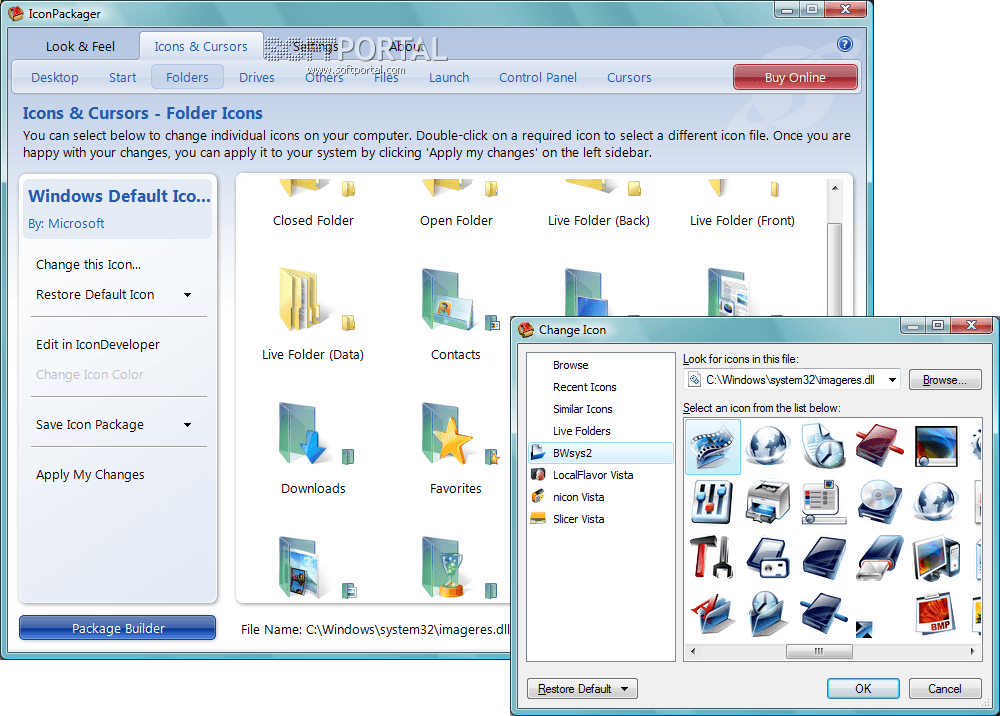Pick the fonts folder icon with red A
The image size is (1000, 716).
click(x=712, y=613)
